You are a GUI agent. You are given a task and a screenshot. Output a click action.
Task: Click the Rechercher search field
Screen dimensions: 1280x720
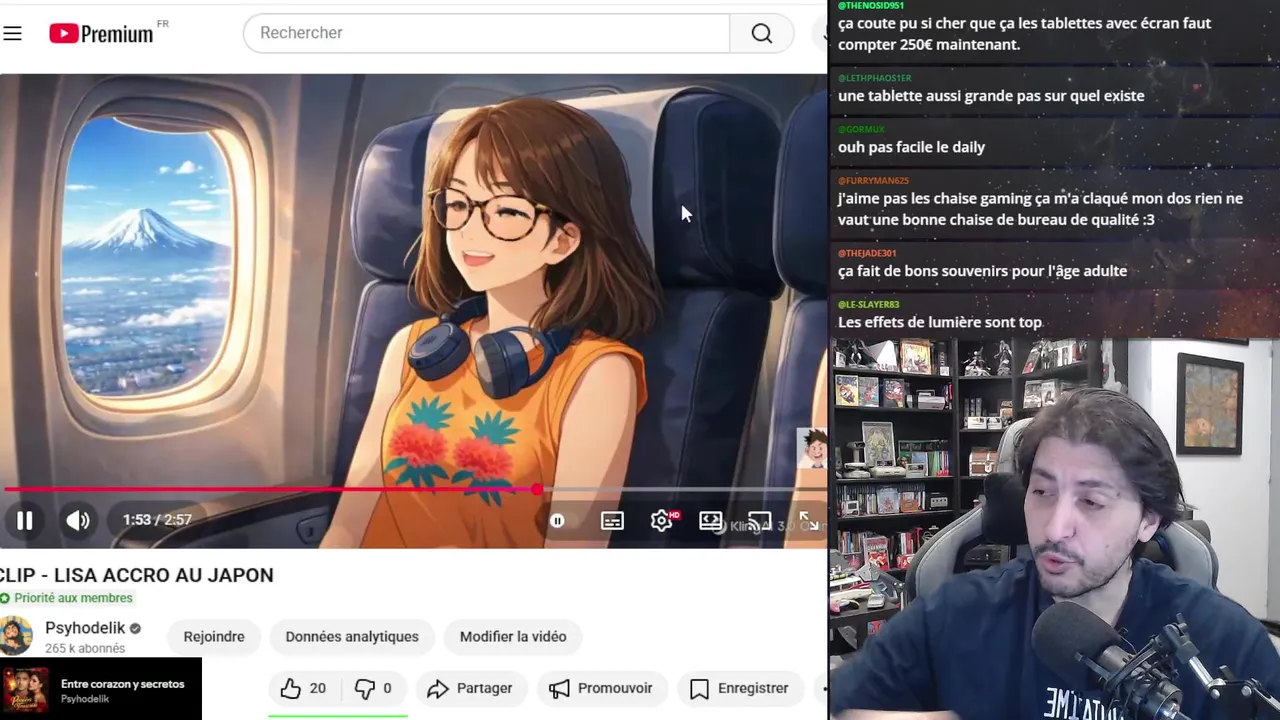point(486,33)
